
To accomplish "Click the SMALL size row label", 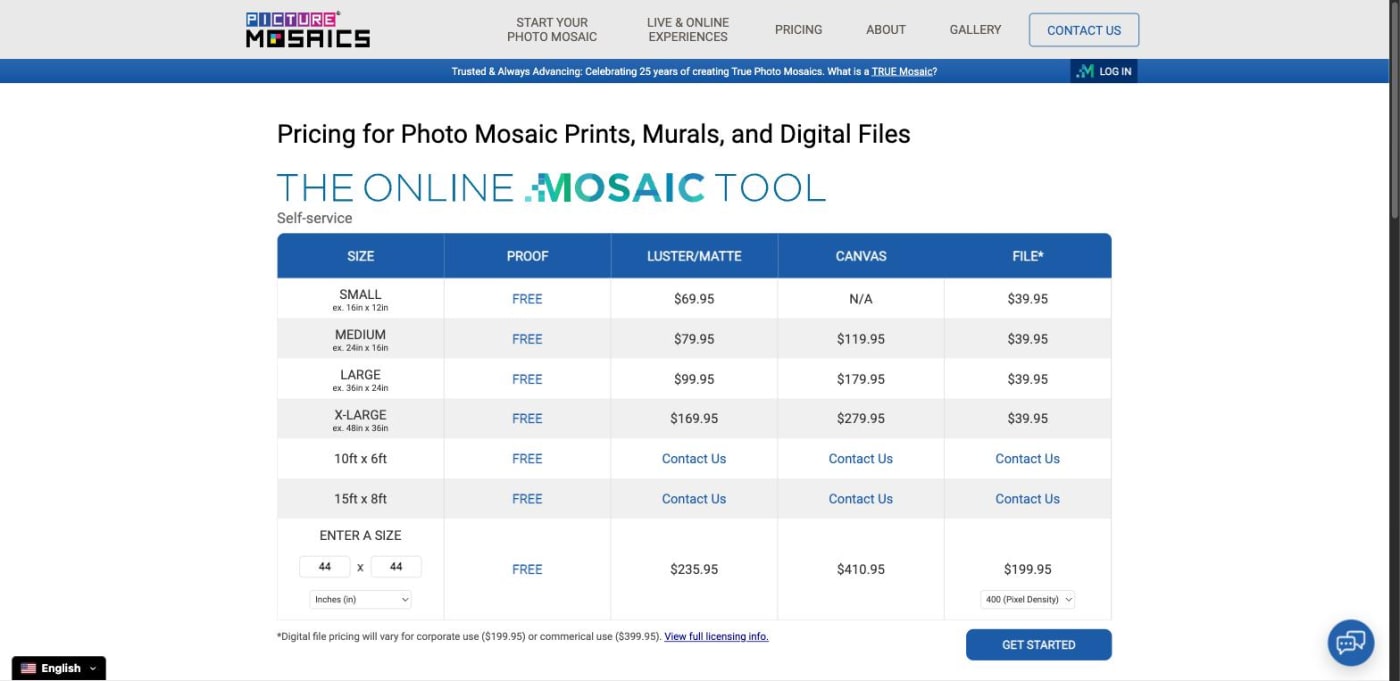I will [361, 295].
